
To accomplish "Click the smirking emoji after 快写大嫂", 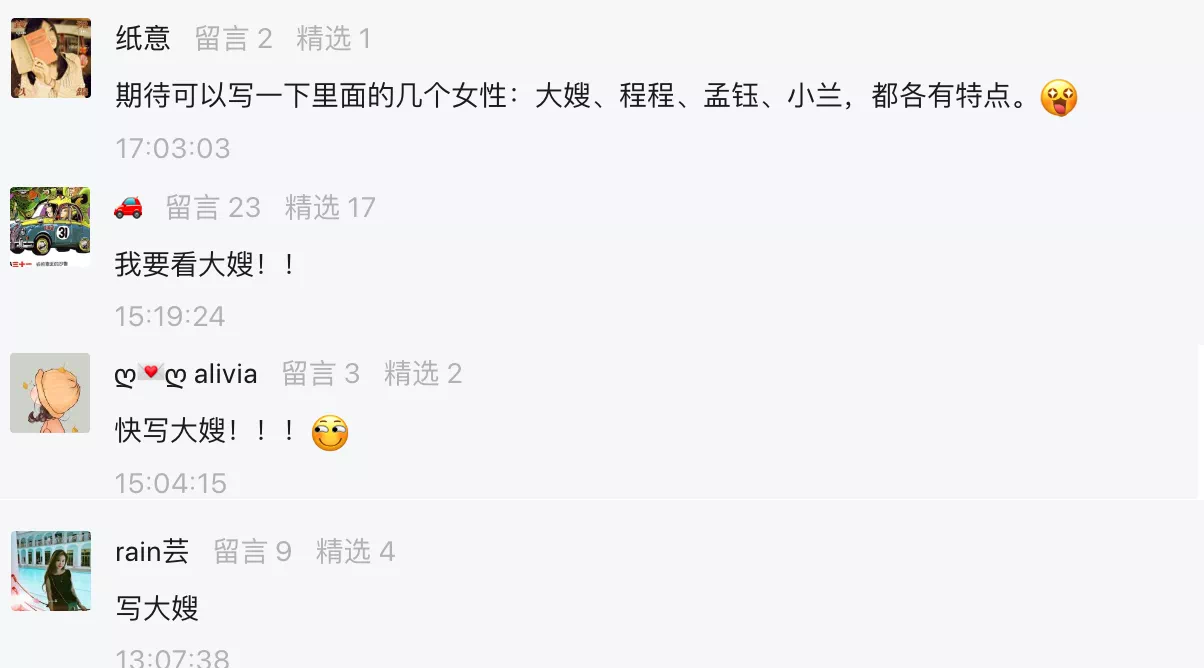I will pos(330,432).
